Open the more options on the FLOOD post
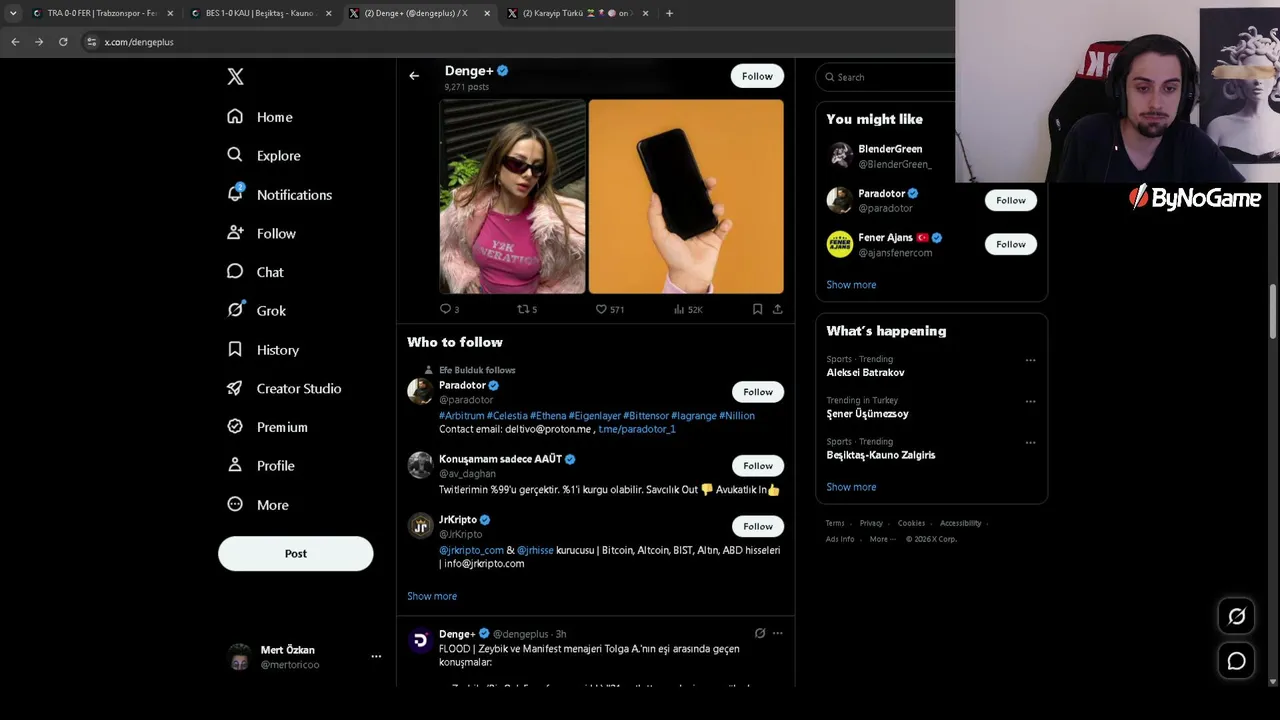This screenshot has width=1280, height=720. tap(777, 633)
